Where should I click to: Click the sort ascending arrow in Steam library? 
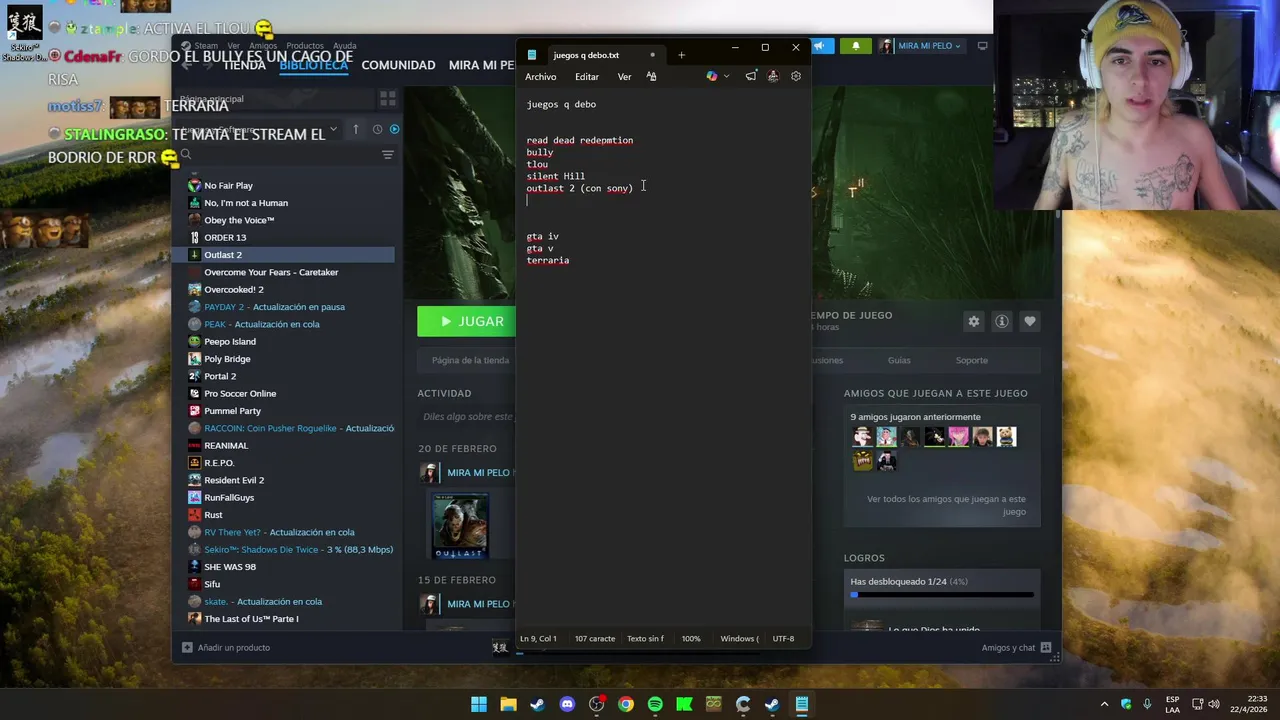click(x=355, y=129)
